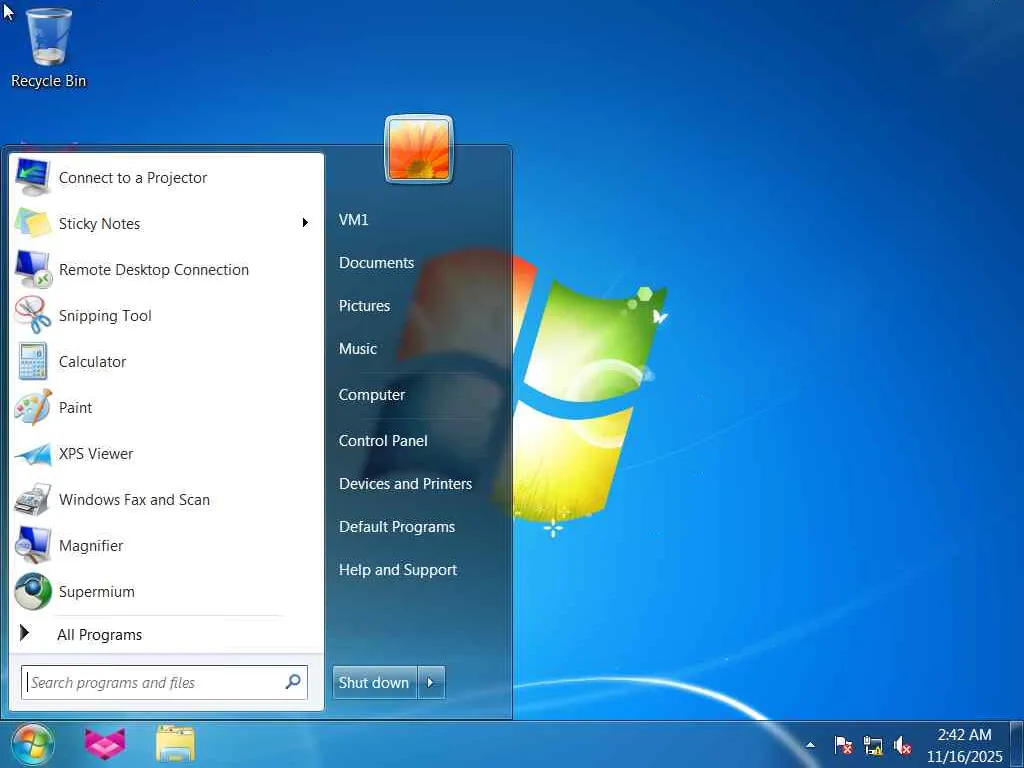
Task: Open Help and Support
Action: [398, 570]
